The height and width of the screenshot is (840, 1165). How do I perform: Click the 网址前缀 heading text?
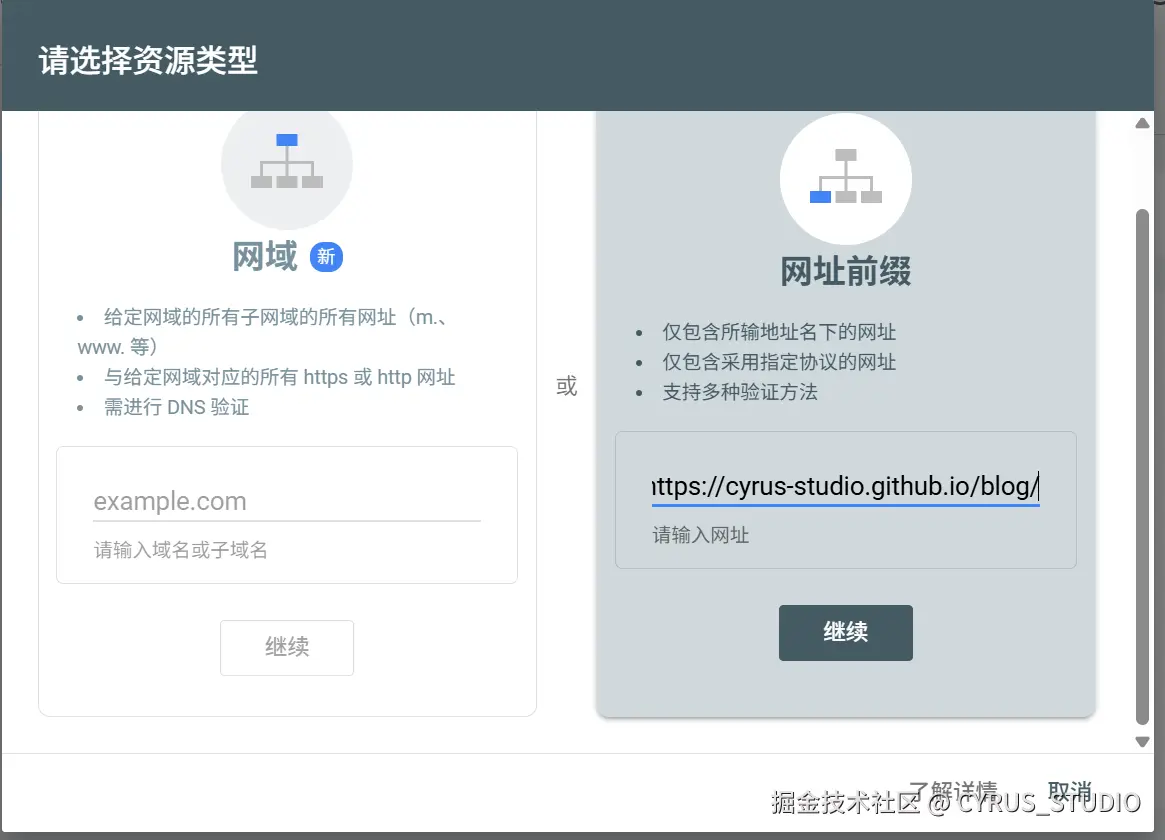(x=846, y=271)
